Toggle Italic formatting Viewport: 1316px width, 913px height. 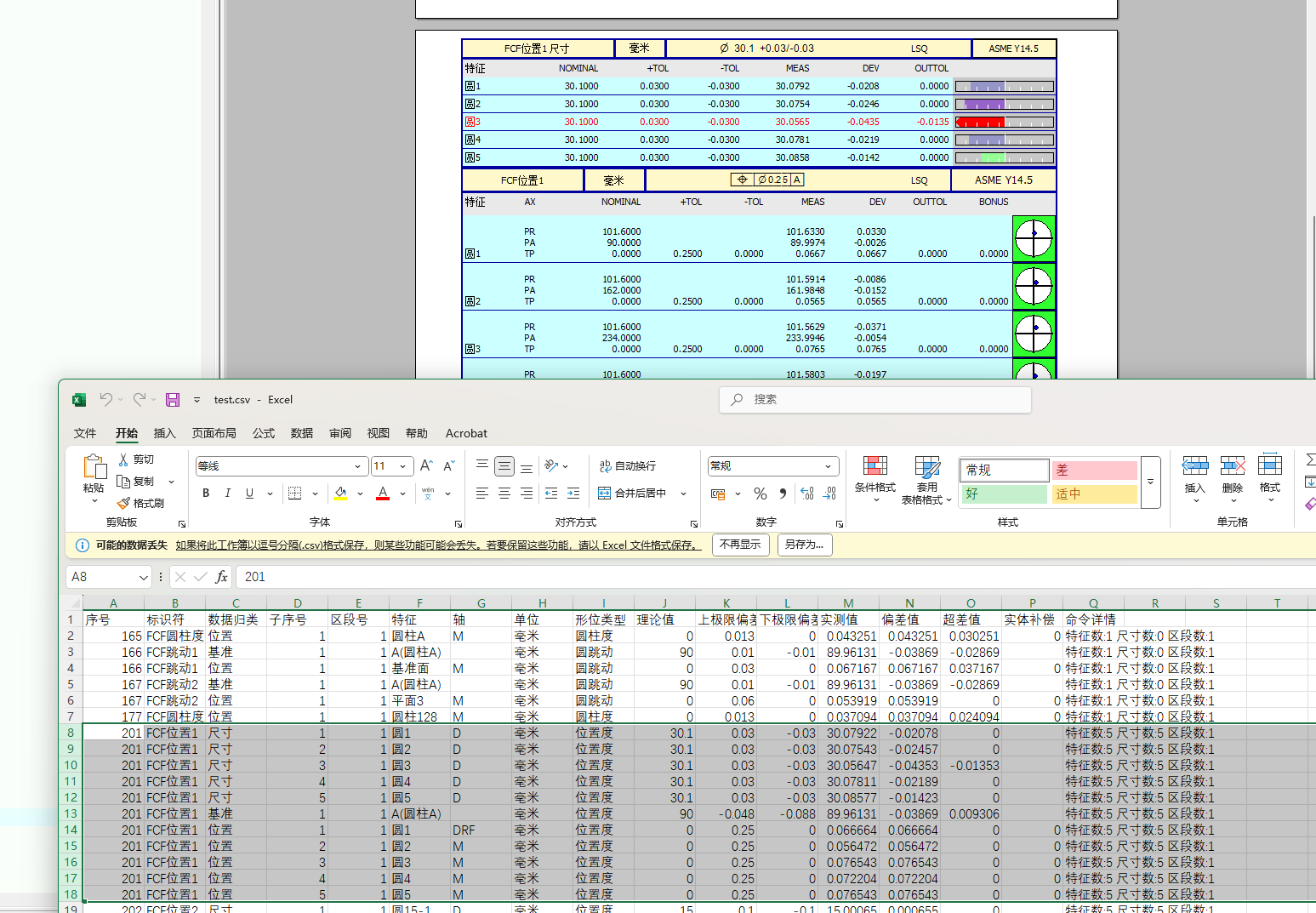pos(228,494)
